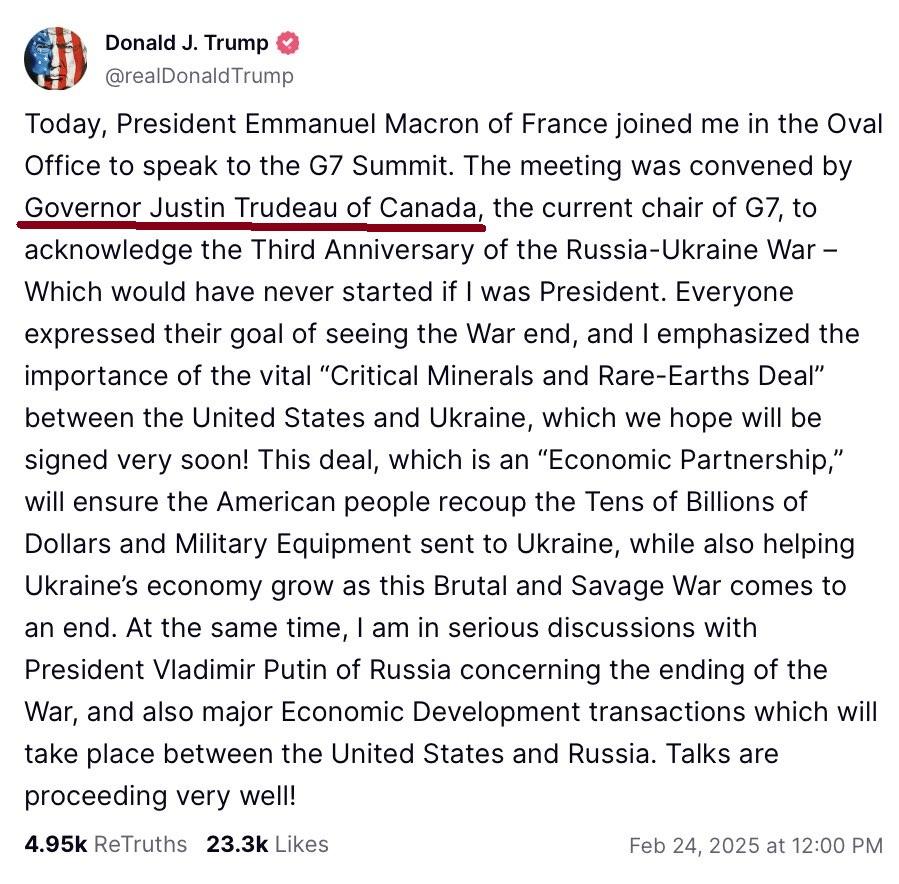
Task: Click the "proceeding very well!" closing line
Action: tap(160, 796)
